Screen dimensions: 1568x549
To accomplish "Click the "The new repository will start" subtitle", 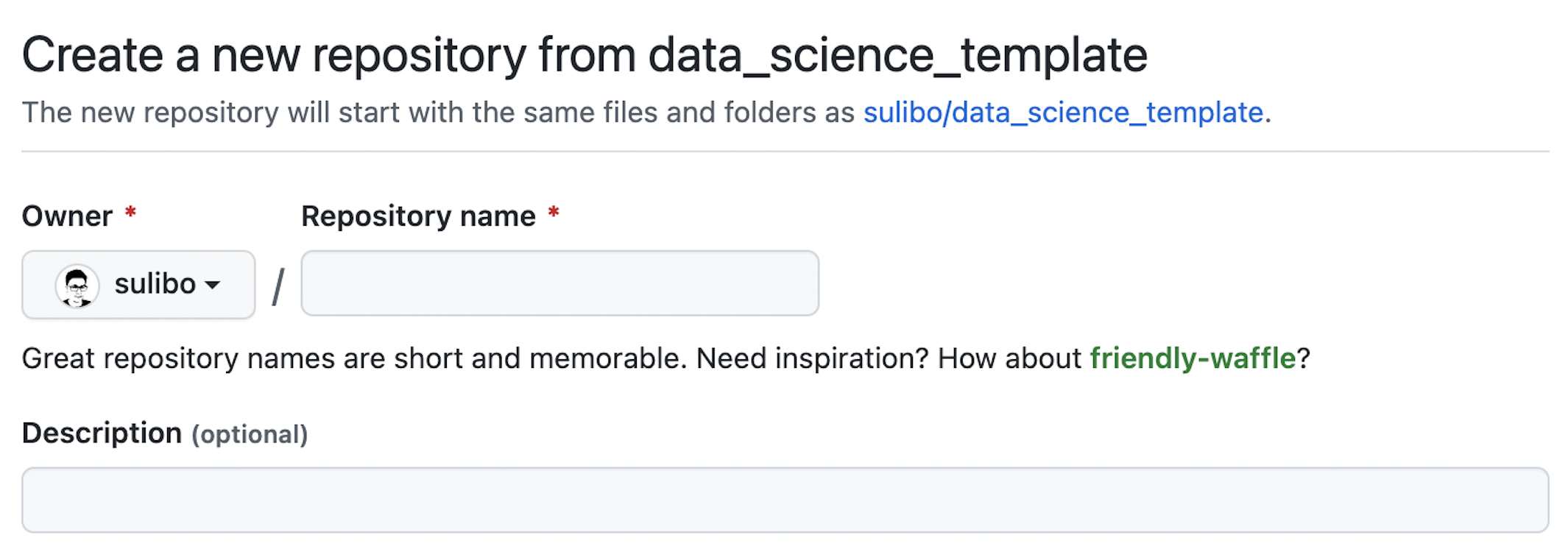I will 438,113.
